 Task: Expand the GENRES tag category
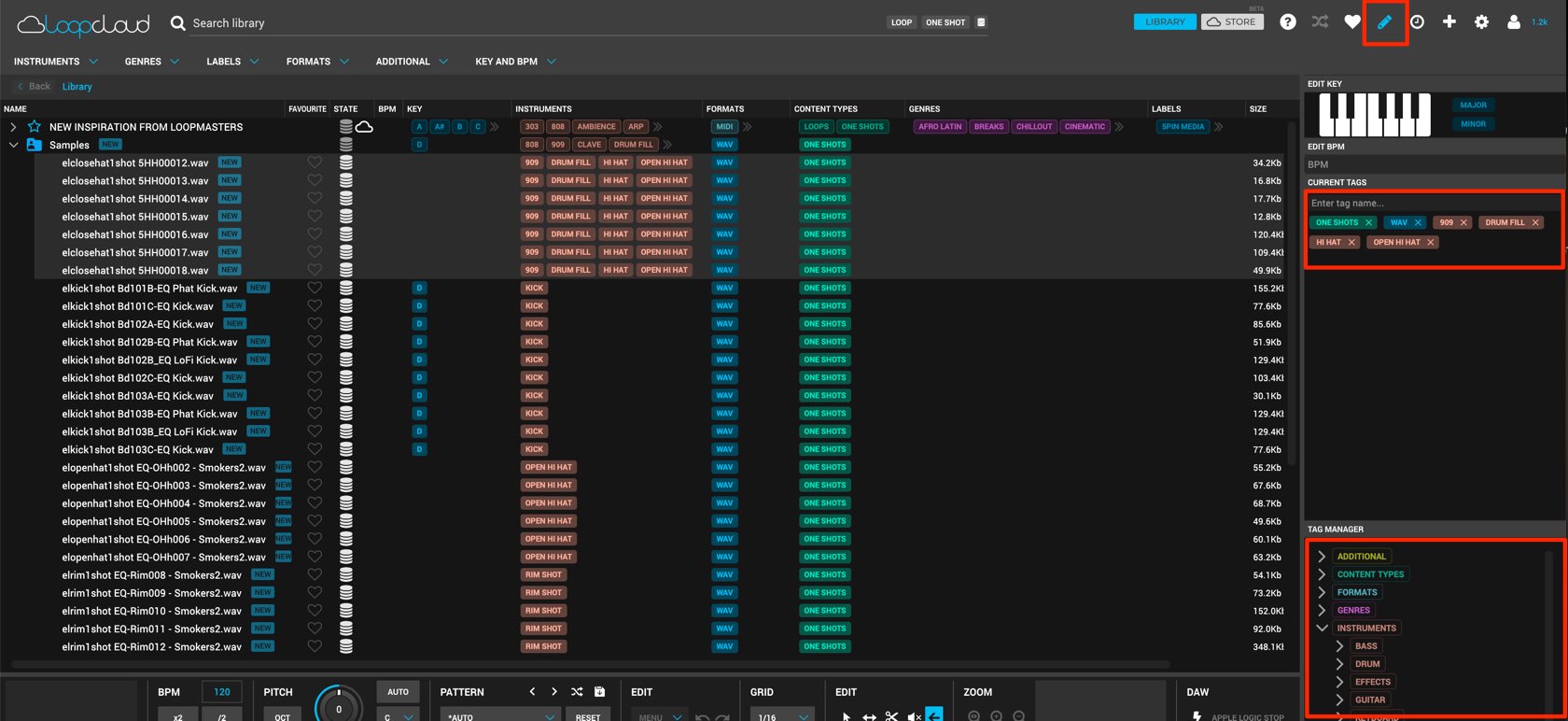point(1322,610)
